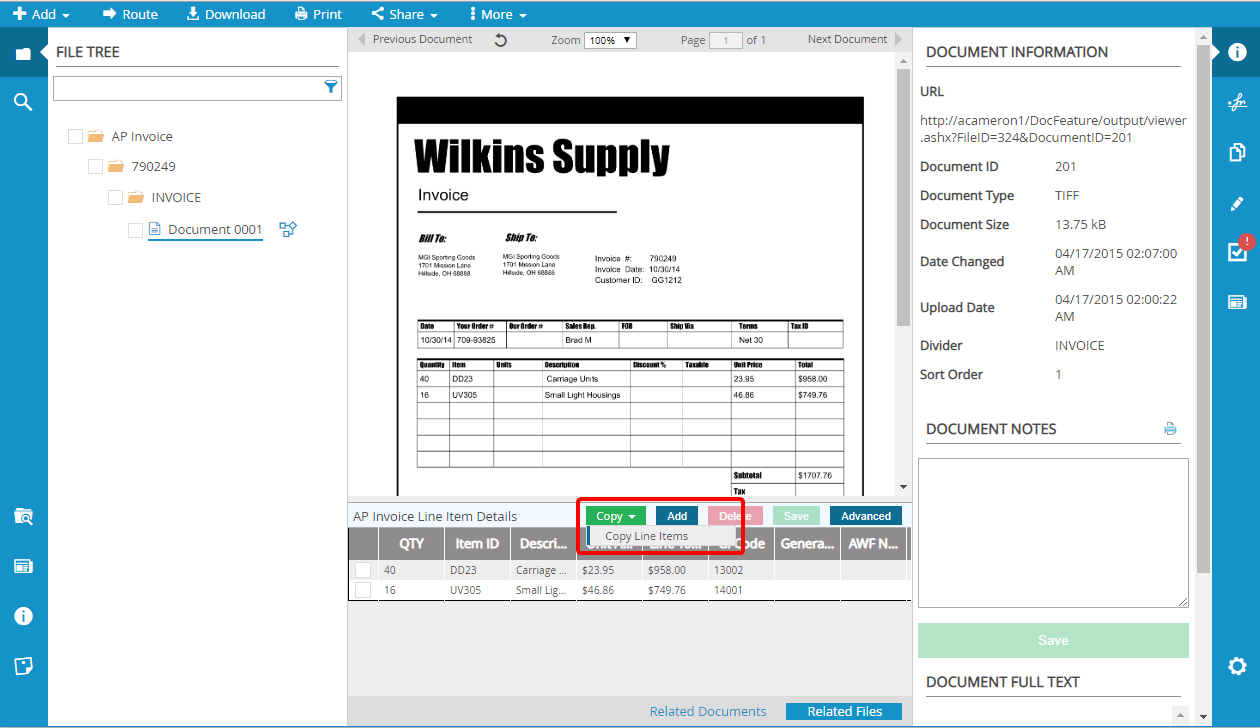The width and height of the screenshot is (1260, 728).
Task: Open the signature icon in right sidebar
Action: coord(1237,102)
